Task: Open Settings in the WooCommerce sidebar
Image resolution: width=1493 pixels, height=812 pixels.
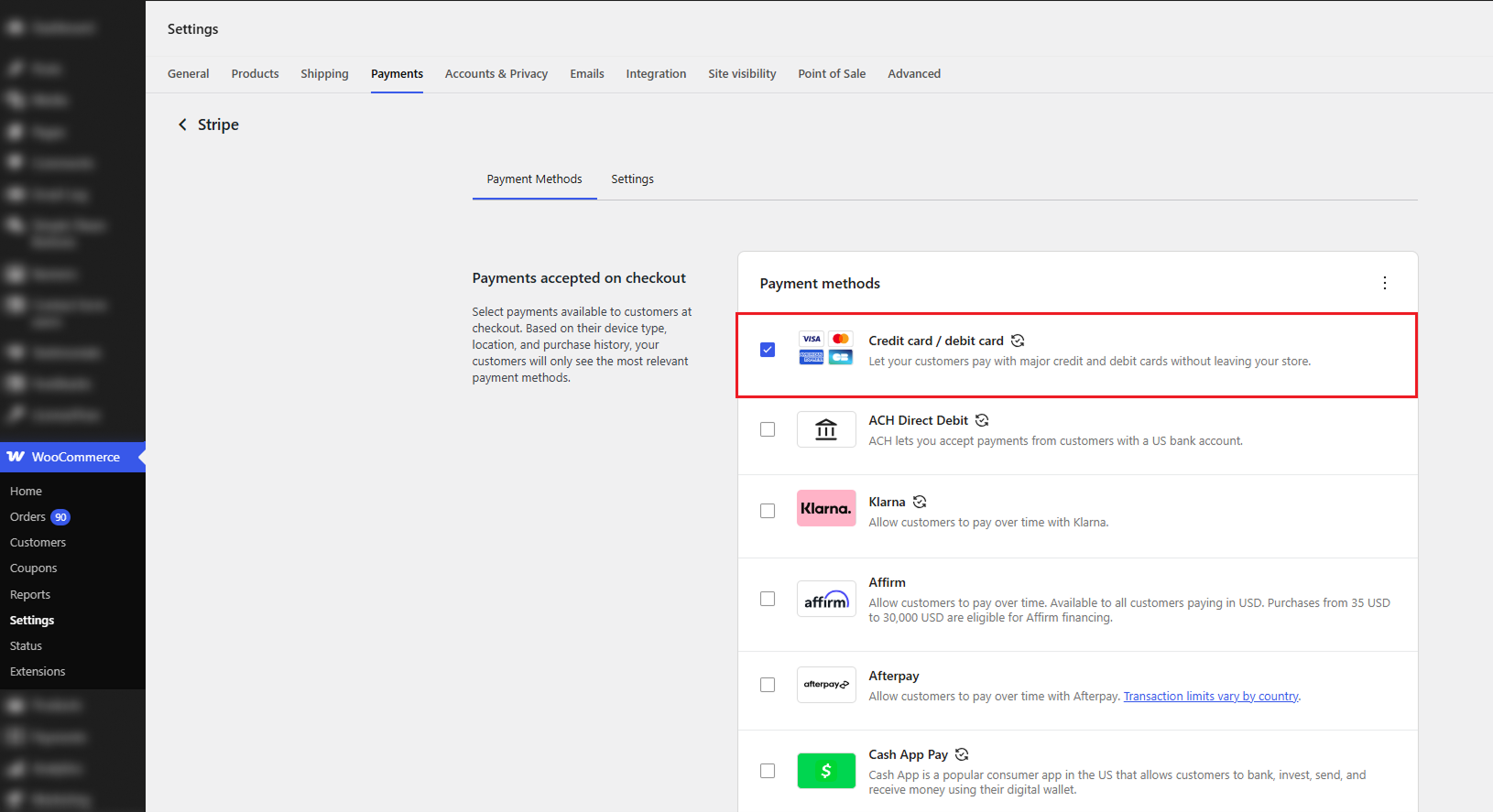Action: pyautogui.click(x=32, y=621)
